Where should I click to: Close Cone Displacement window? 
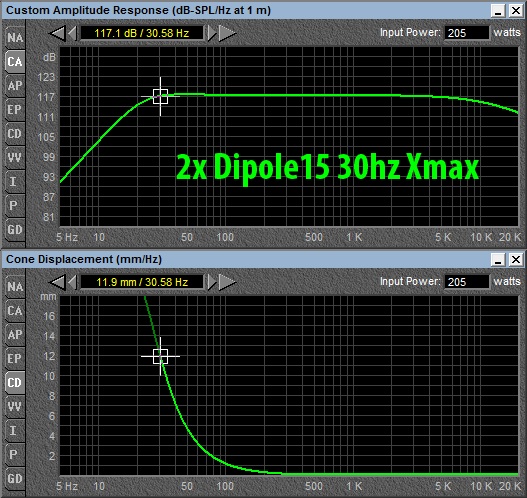[516, 260]
